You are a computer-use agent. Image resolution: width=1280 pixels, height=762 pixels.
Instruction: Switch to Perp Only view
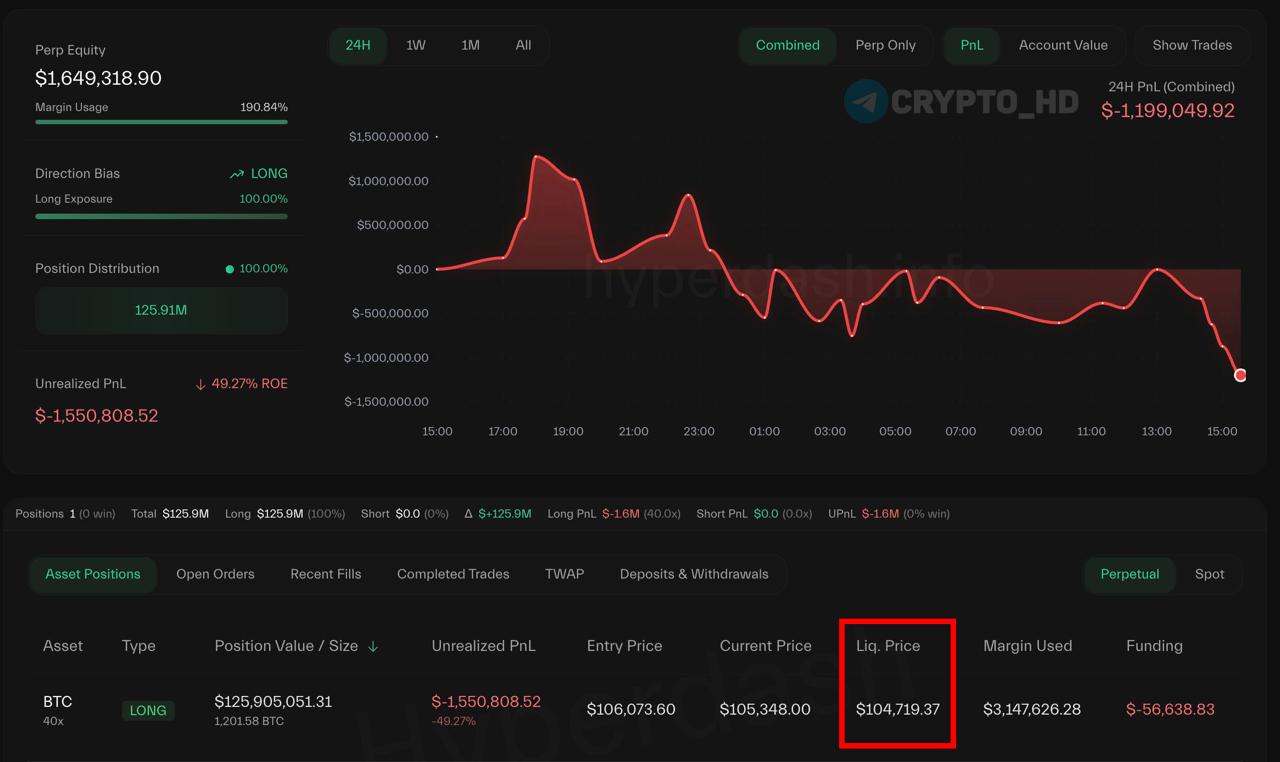pyautogui.click(x=885, y=45)
